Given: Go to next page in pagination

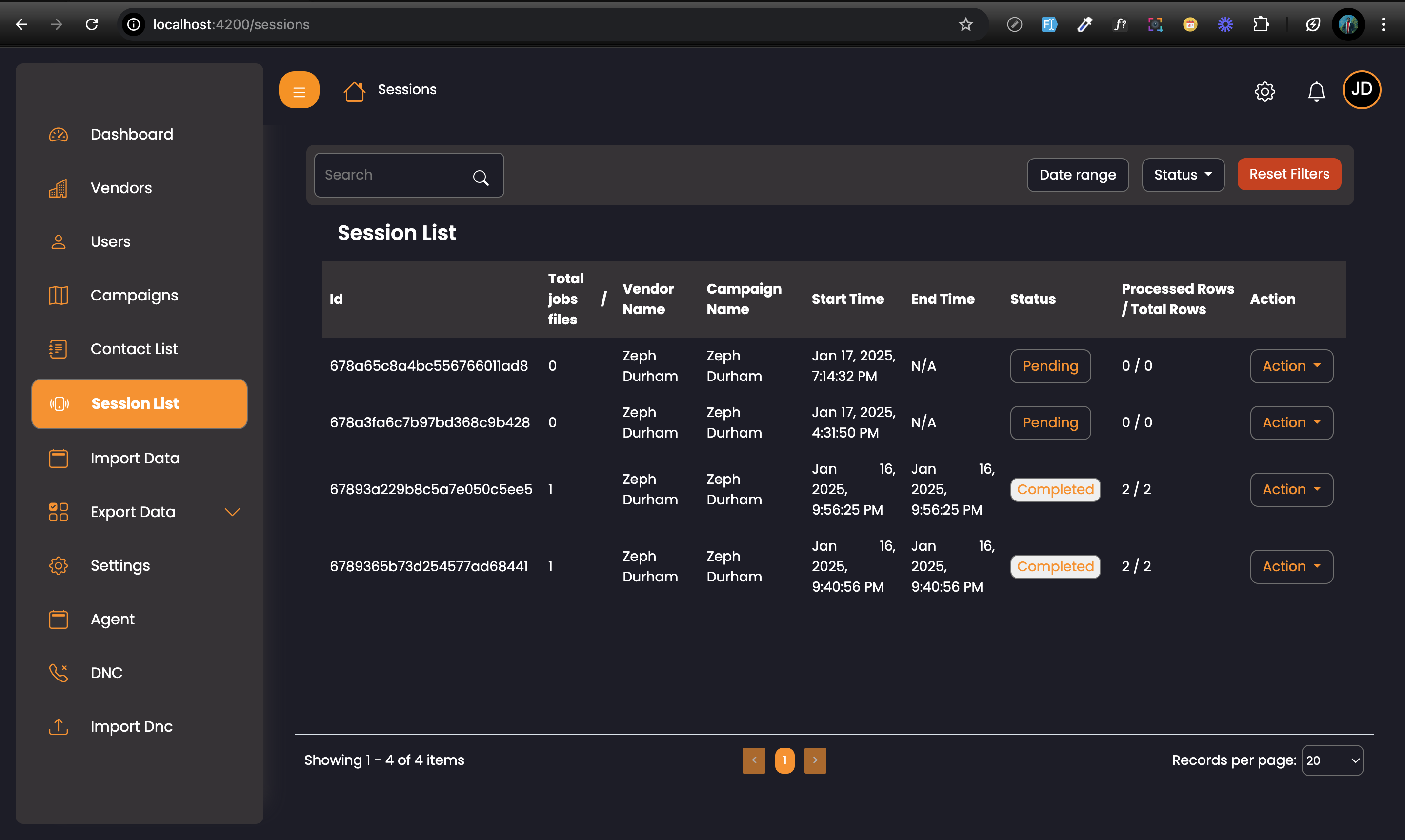Looking at the screenshot, I should pos(815,761).
